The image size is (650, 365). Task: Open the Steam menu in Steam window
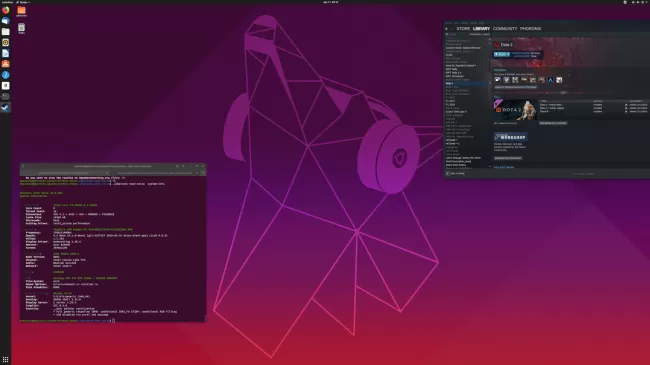click(448, 23)
